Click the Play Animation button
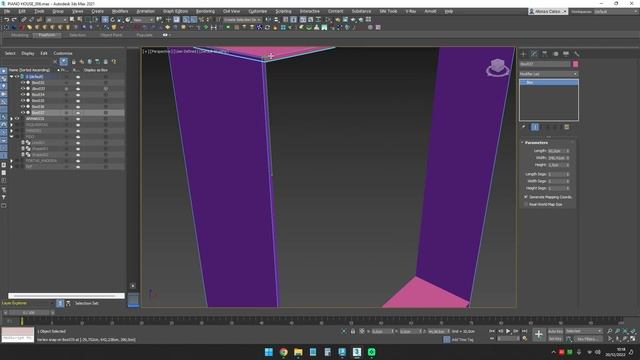The width and height of the screenshot is (640, 360). [508, 331]
